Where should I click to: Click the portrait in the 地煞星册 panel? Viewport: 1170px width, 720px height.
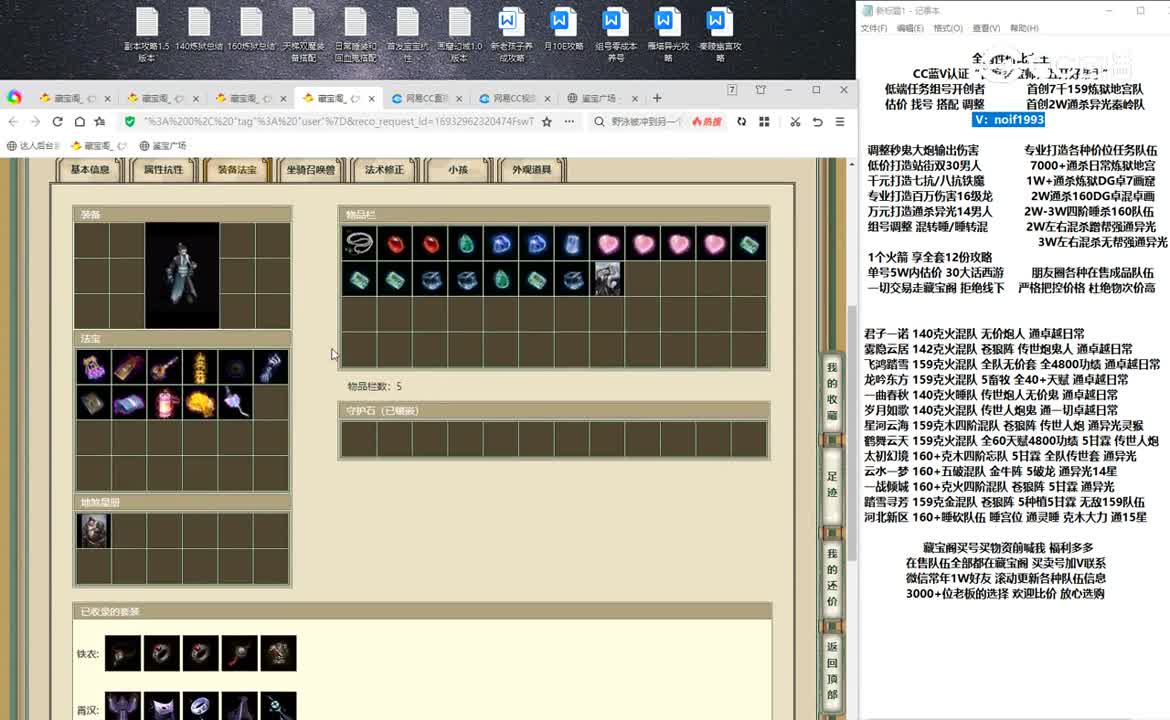point(93,530)
